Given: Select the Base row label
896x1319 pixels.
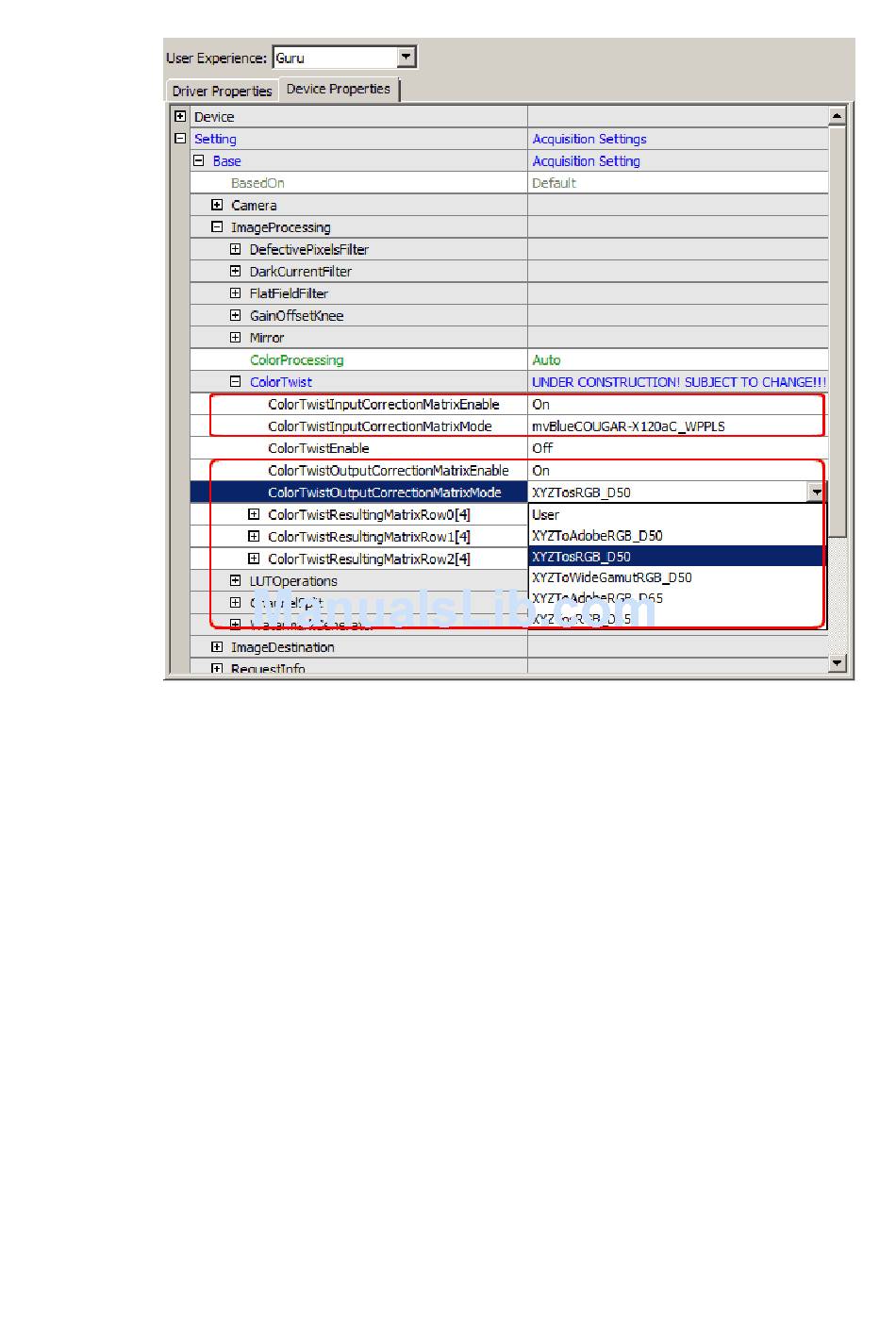Looking at the screenshot, I should click(226, 161).
